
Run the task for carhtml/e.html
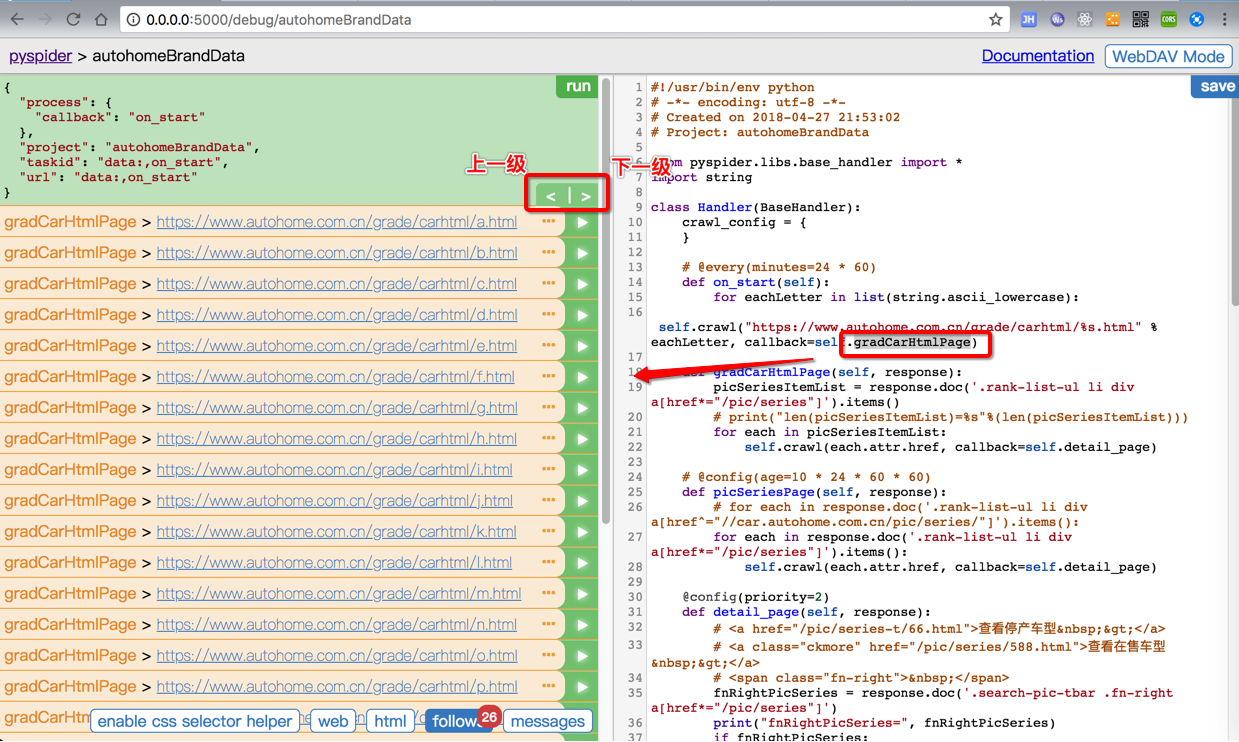tap(582, 346)
